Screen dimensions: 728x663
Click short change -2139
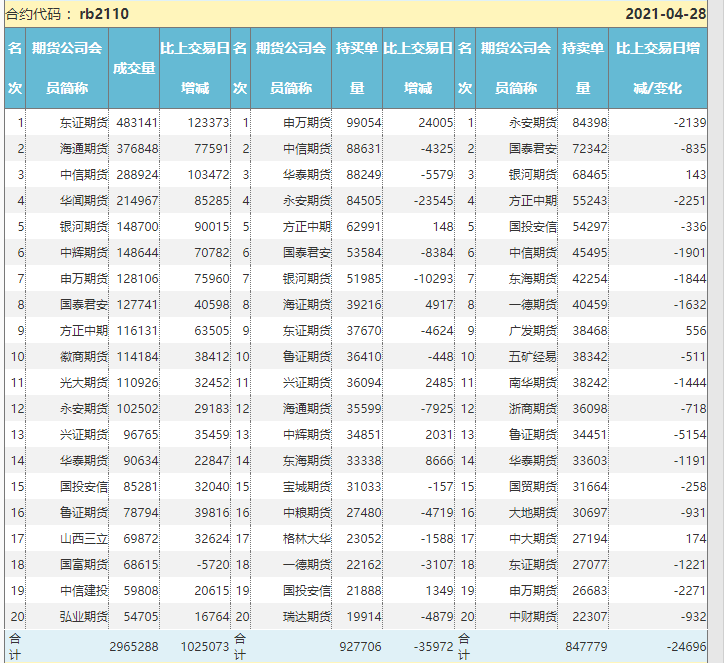click(689, 123)
